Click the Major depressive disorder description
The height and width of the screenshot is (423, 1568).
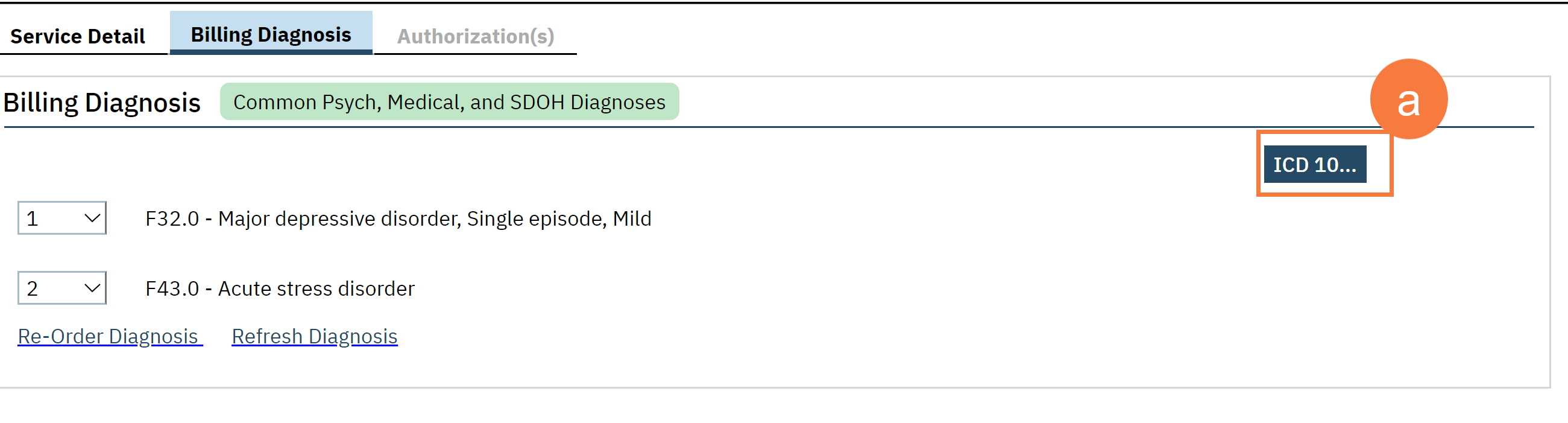(x=435, y=219)
